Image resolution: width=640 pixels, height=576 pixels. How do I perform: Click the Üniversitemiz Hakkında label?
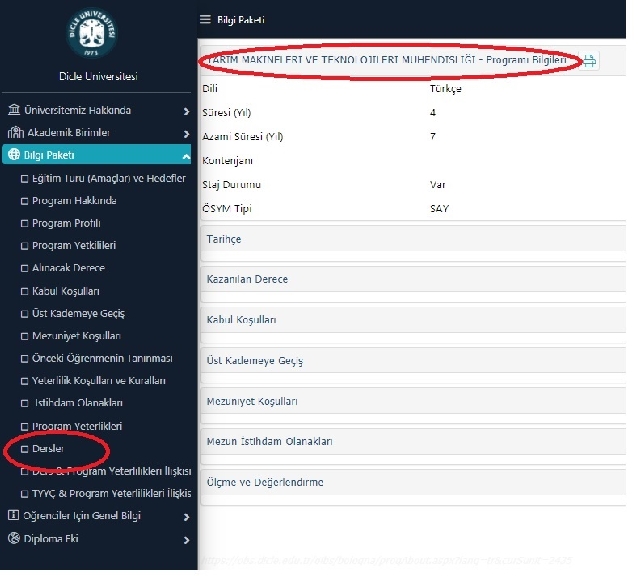point(78,110)
